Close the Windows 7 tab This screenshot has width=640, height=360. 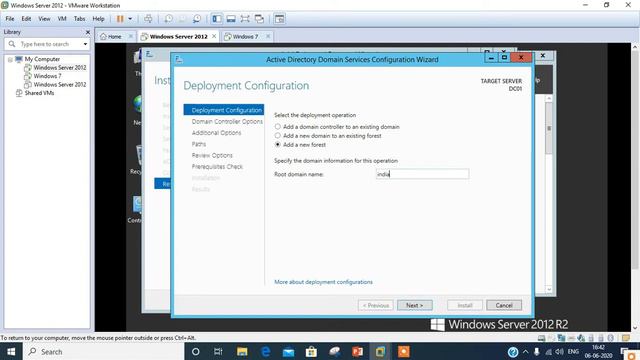point(268,36)
